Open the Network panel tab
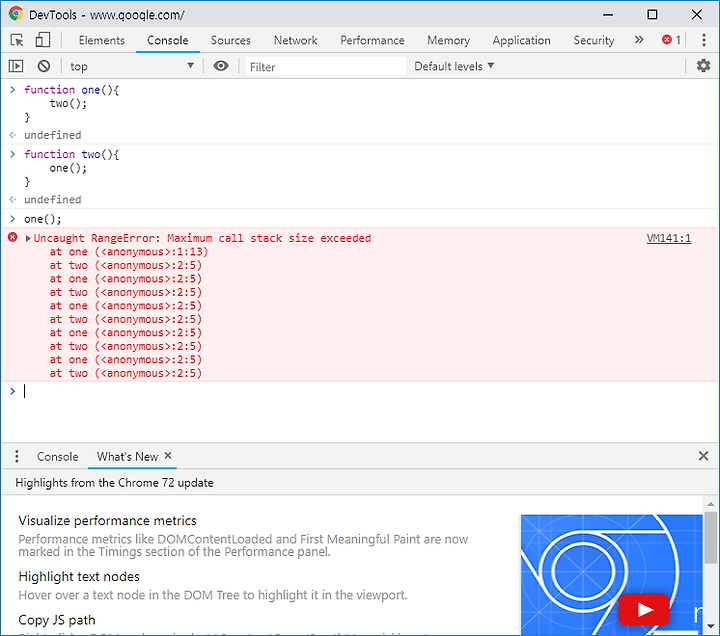 [x=295, y=40]
